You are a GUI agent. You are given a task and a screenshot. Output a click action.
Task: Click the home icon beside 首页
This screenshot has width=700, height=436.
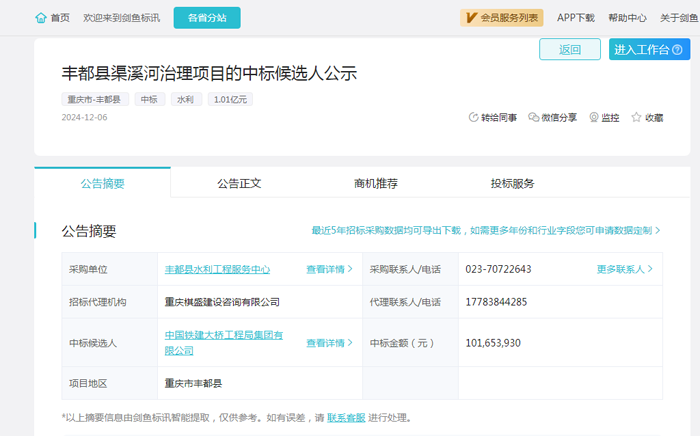pos(40,18)
